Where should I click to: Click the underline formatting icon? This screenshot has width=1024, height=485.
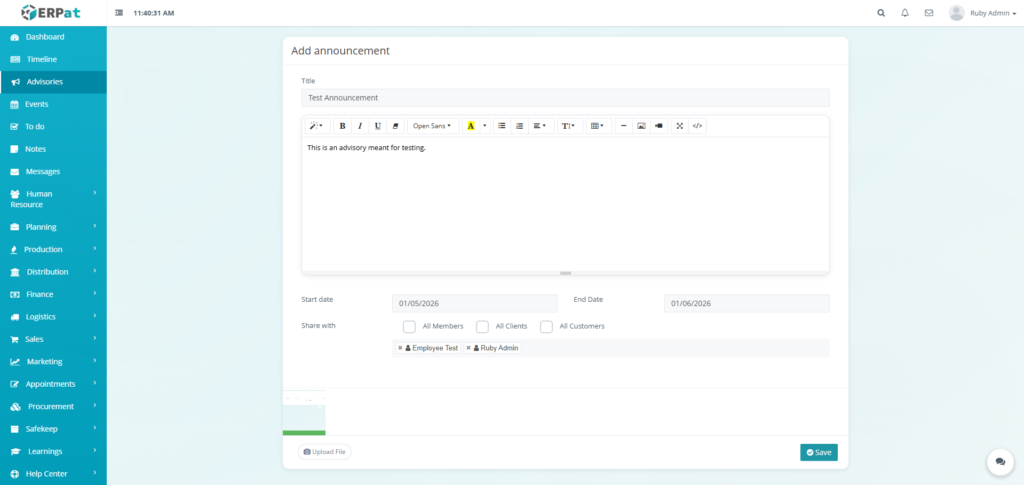pos(377,126)
